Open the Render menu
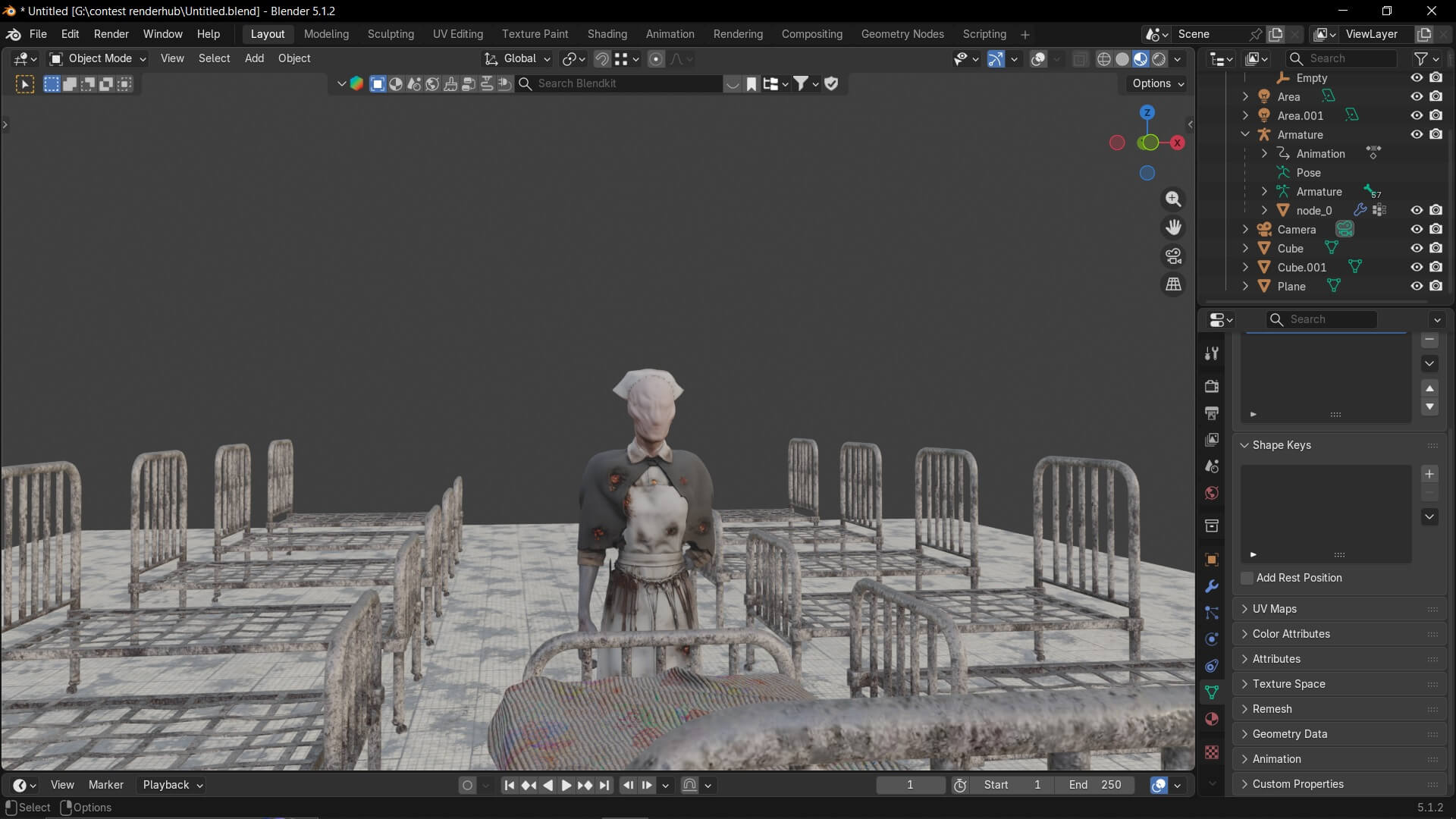1456x819 pixels. [111, 34]
